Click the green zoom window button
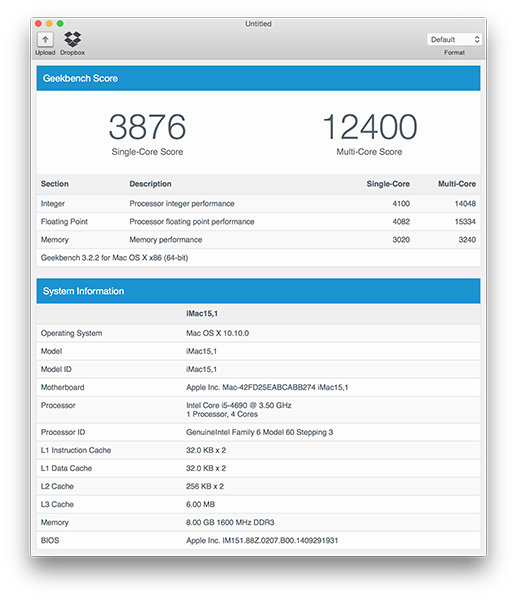The width and height of the screenshot is (517, 600). 60,24
